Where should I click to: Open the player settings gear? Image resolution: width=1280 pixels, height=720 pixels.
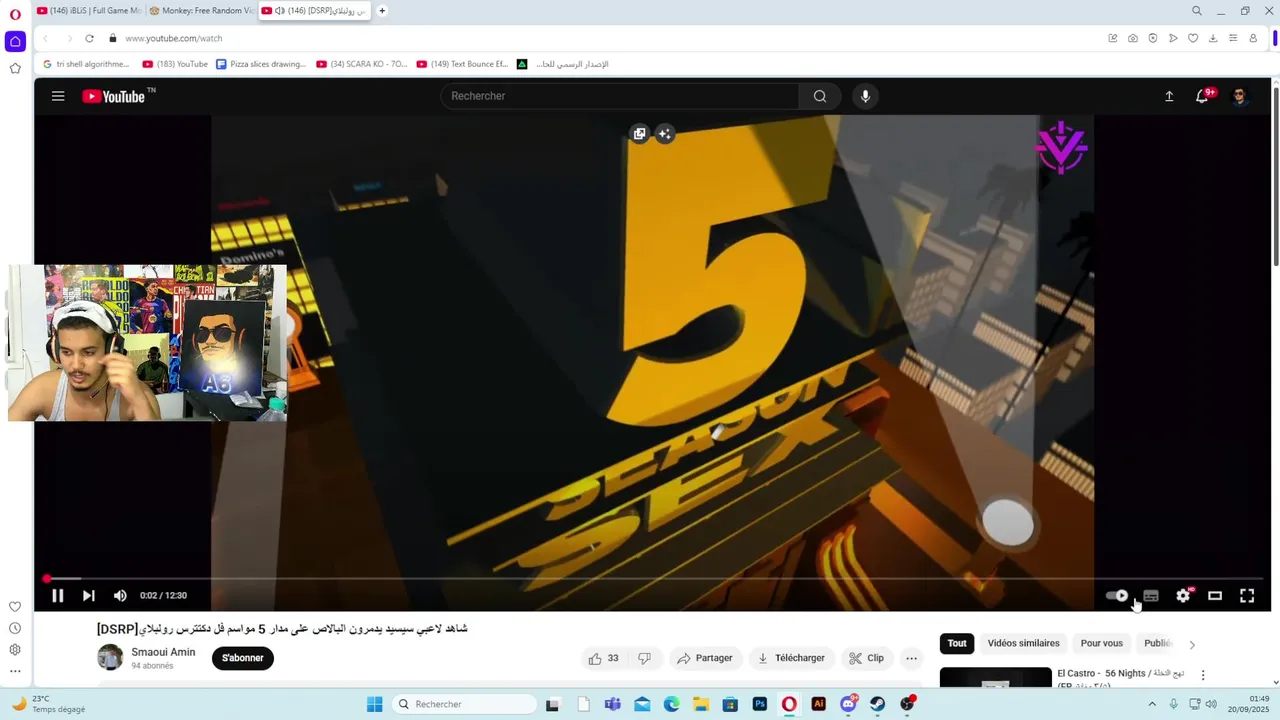tap(1183, 595)
